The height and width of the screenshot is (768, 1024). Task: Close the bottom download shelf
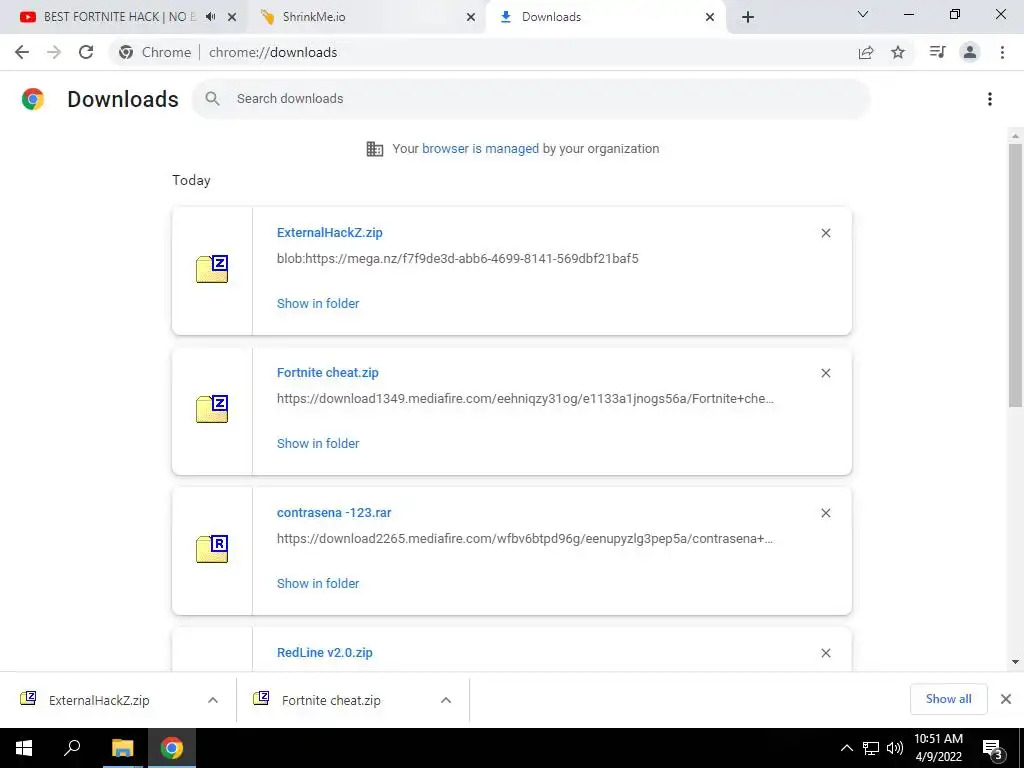pos(1006,699)
